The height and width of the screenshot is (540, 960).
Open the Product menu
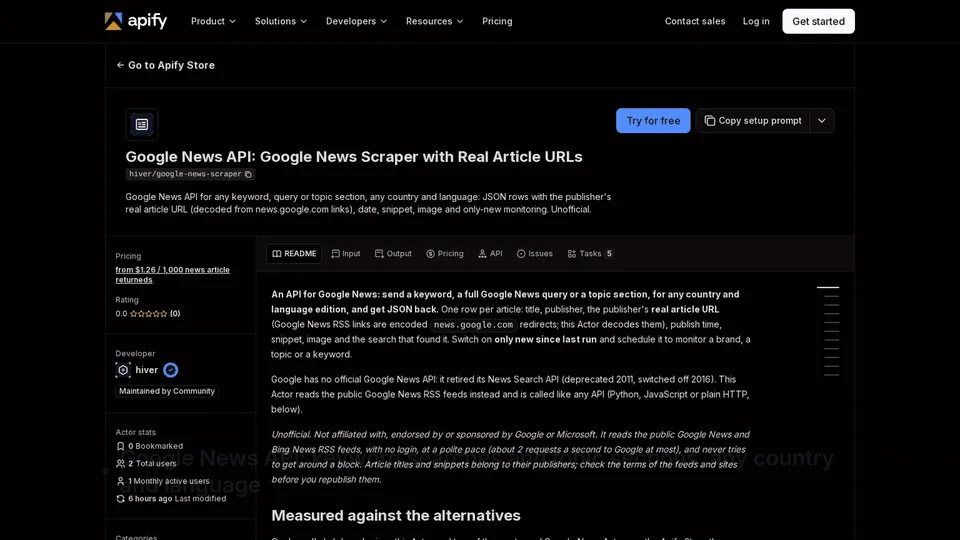point(213,21)
